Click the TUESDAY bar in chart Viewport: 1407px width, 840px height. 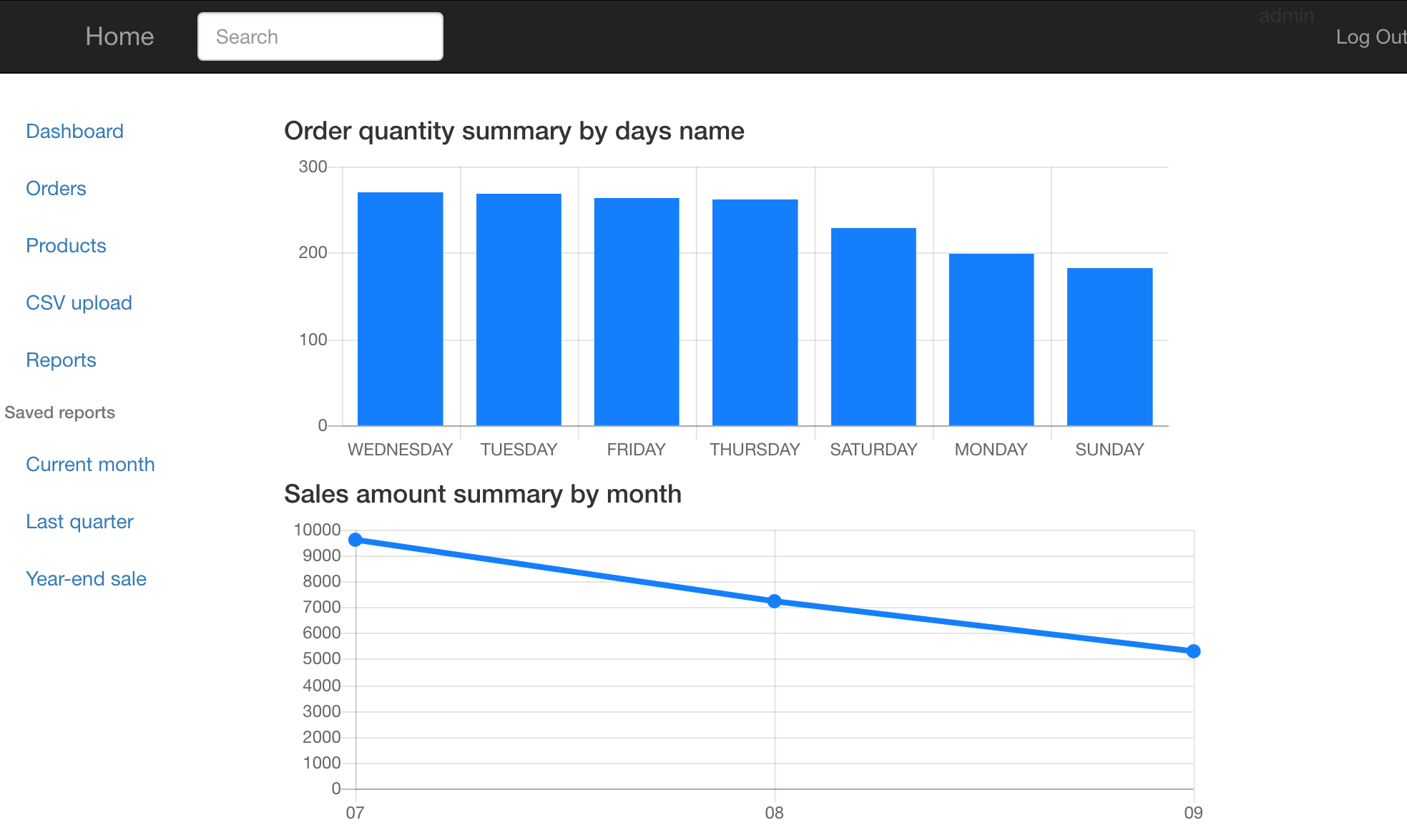click(519, 310)
